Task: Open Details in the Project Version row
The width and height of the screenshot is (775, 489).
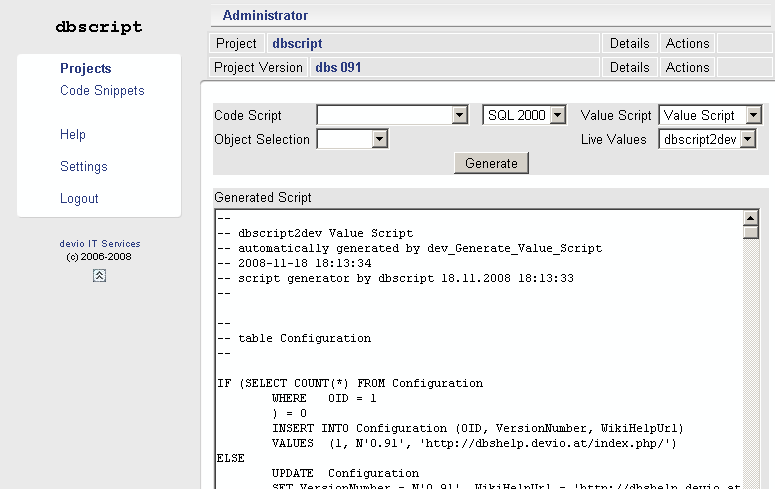Action: 629,67
